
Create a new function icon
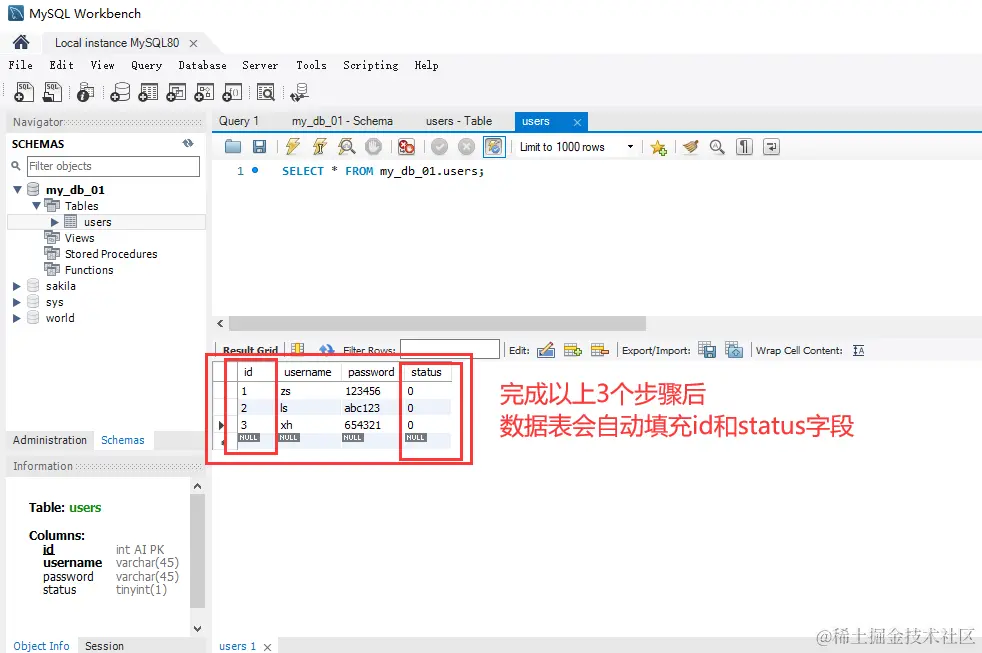point(232,93)
